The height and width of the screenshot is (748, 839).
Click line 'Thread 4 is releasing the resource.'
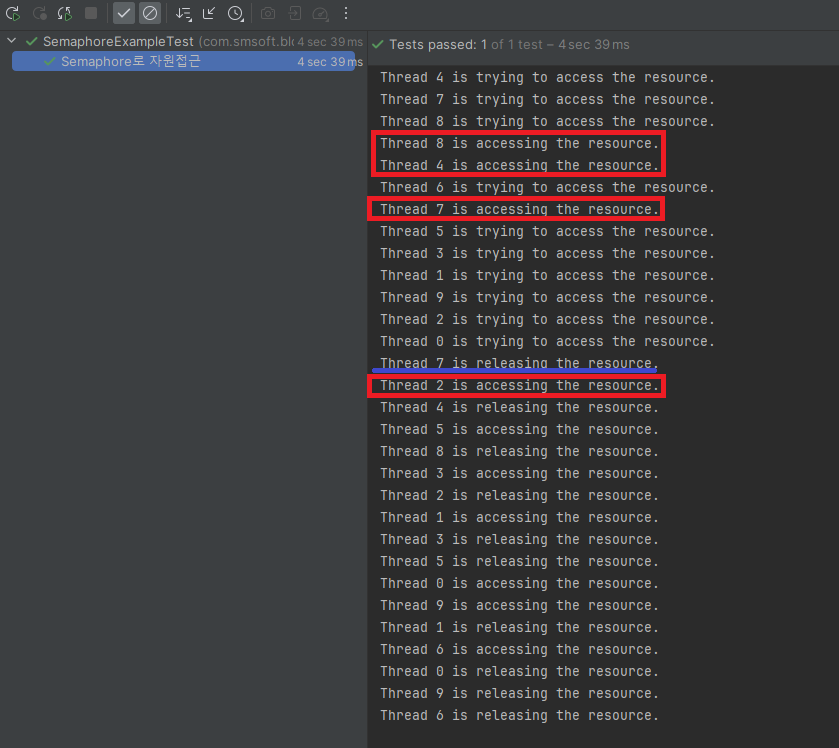pos(519,407)
